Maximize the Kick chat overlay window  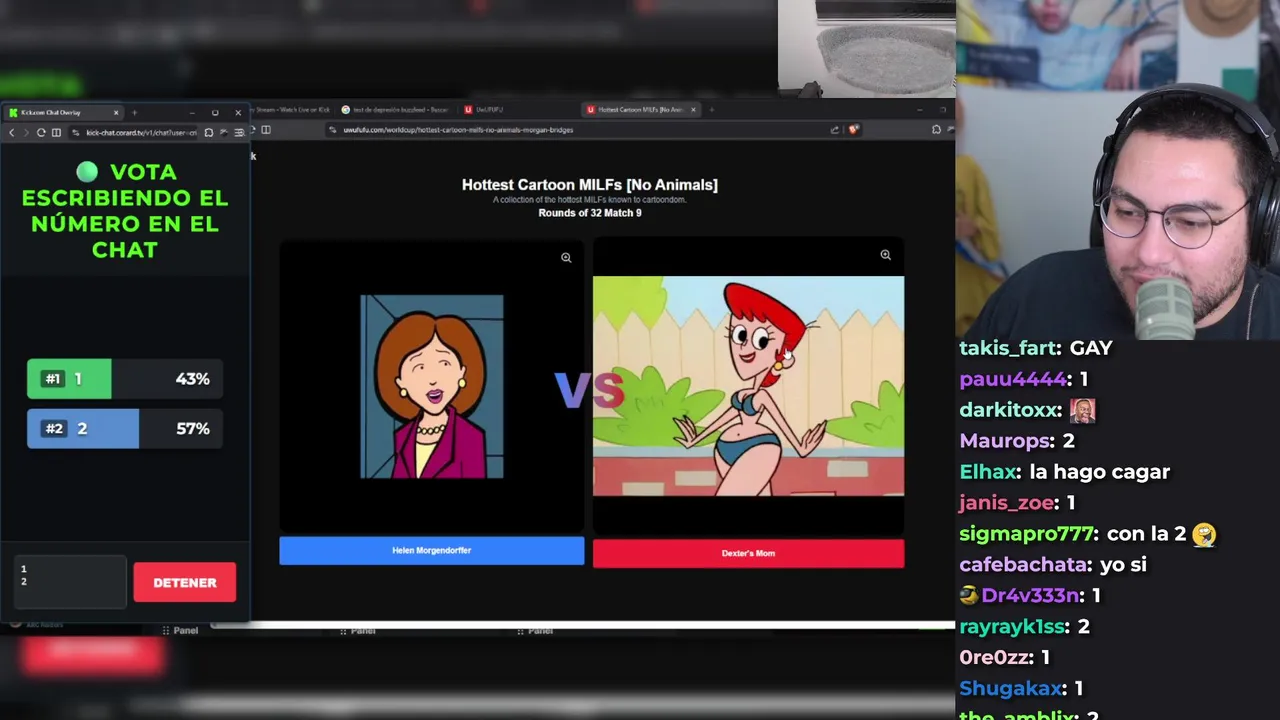tap(214, 112)
